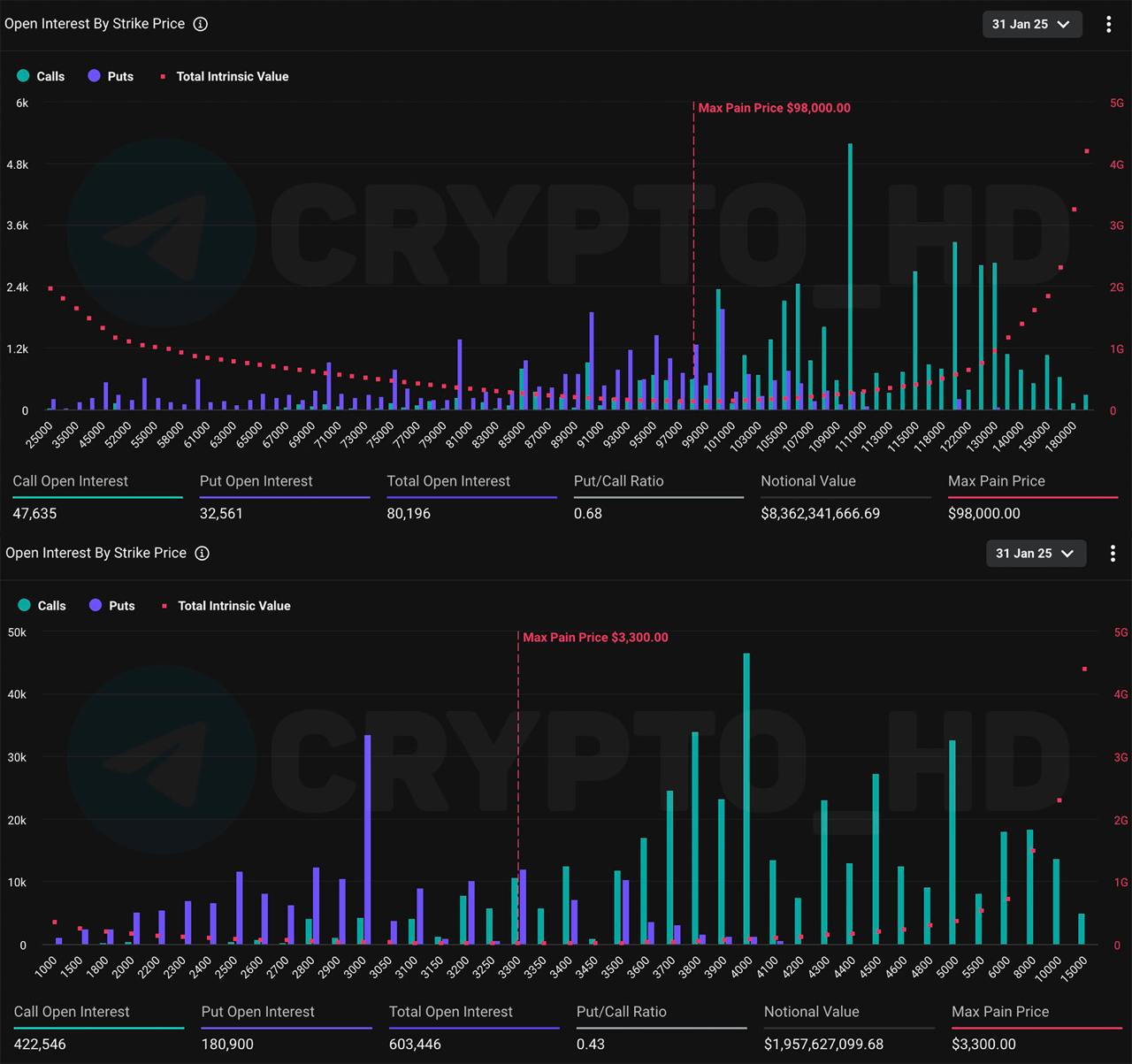Click Max Pain Price value $3,300.00 in stats
Image resolution: width=1132 pixels, height=1064 pixels.
point(983,1044)
